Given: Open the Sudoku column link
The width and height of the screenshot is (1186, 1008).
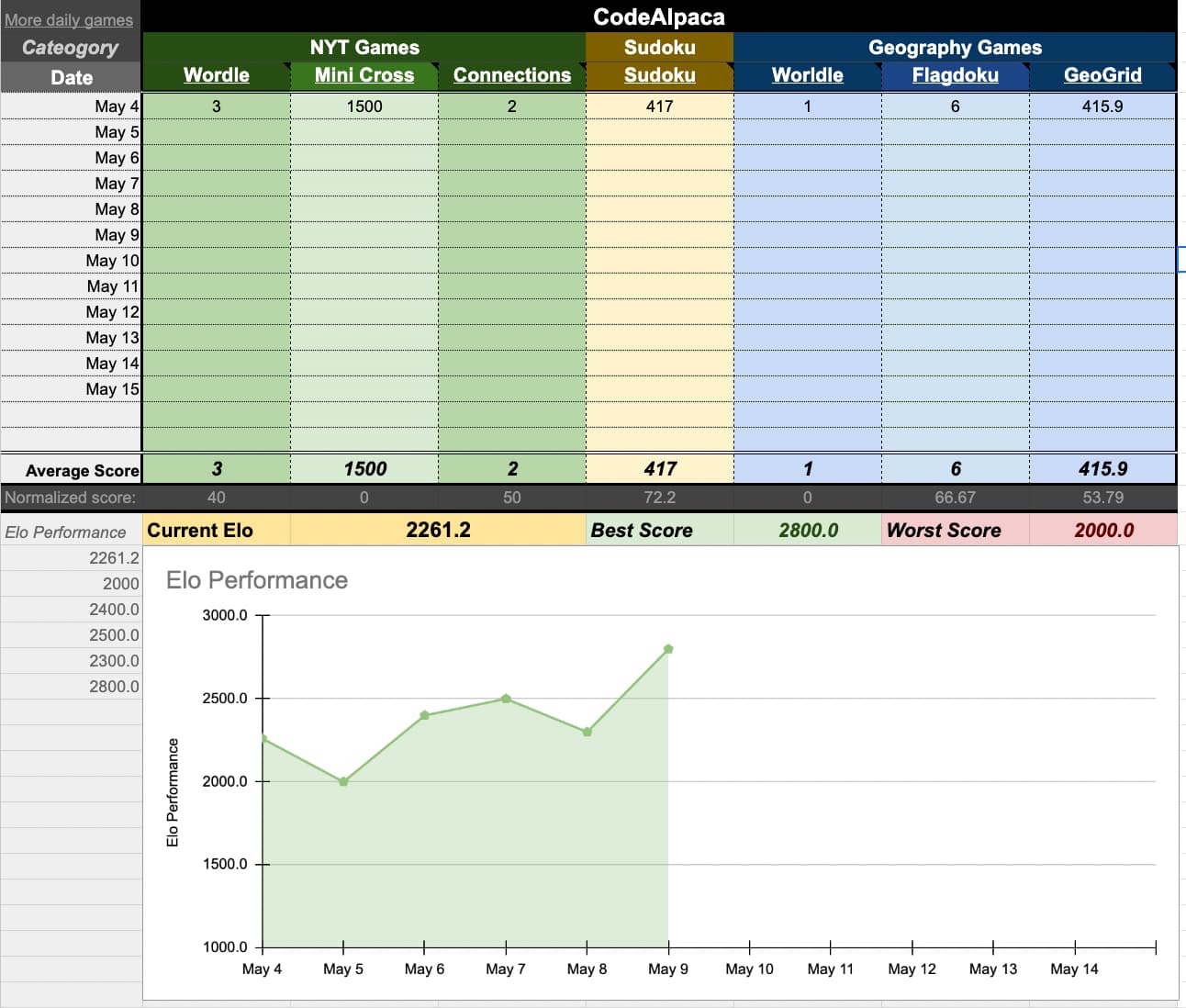Looking at the screenshot, I should coord(660,75).
